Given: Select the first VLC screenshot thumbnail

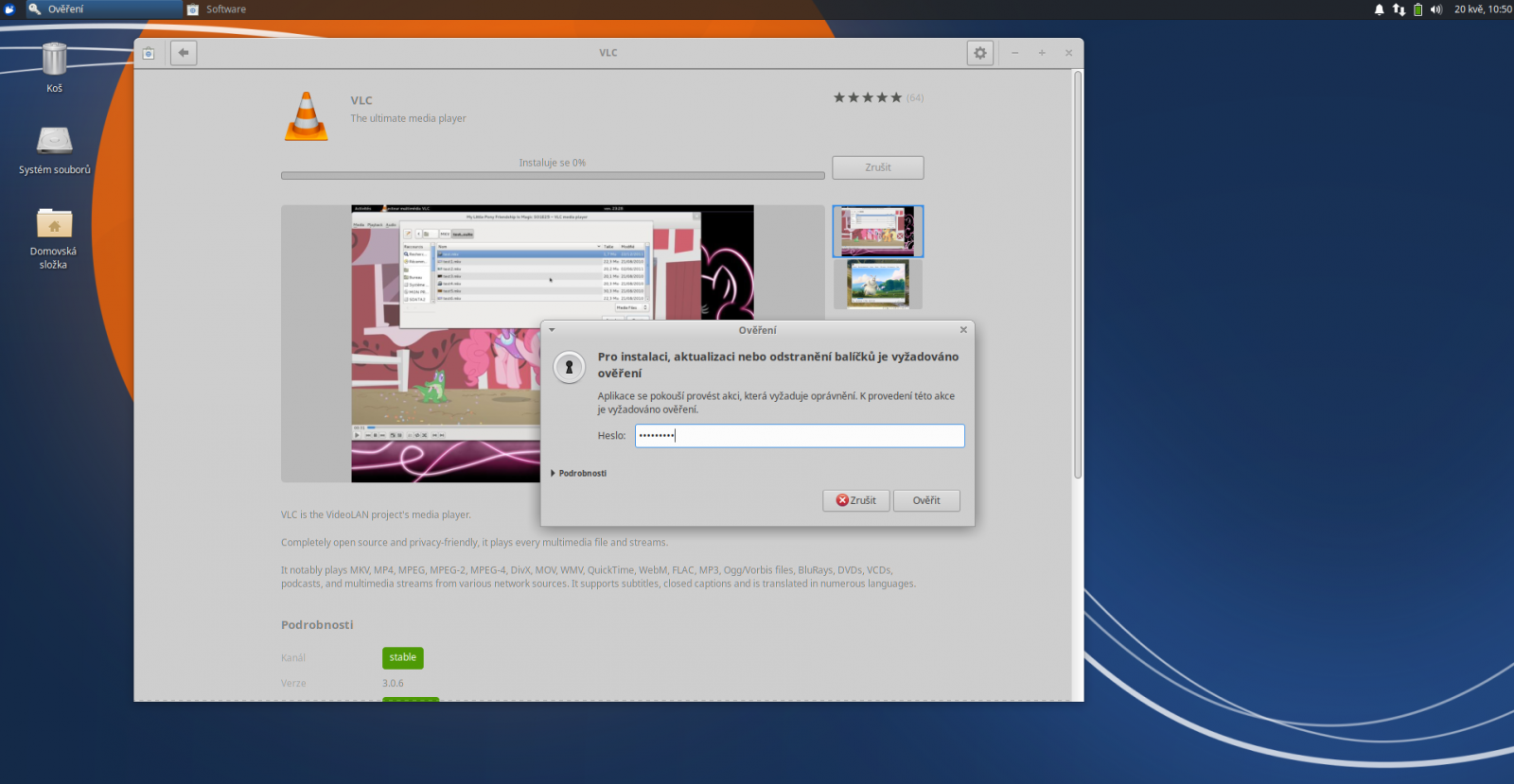Looking at the screenshot, I should (878, 231).
